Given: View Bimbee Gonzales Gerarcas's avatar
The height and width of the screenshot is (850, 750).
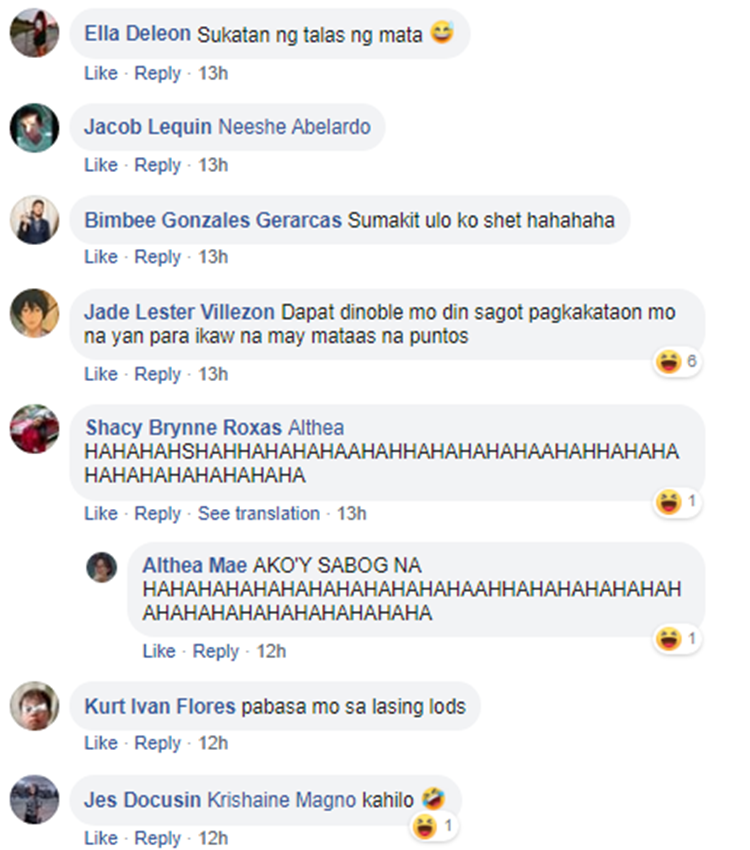Looking at the screenshot, I should click(x=34, y=220).
